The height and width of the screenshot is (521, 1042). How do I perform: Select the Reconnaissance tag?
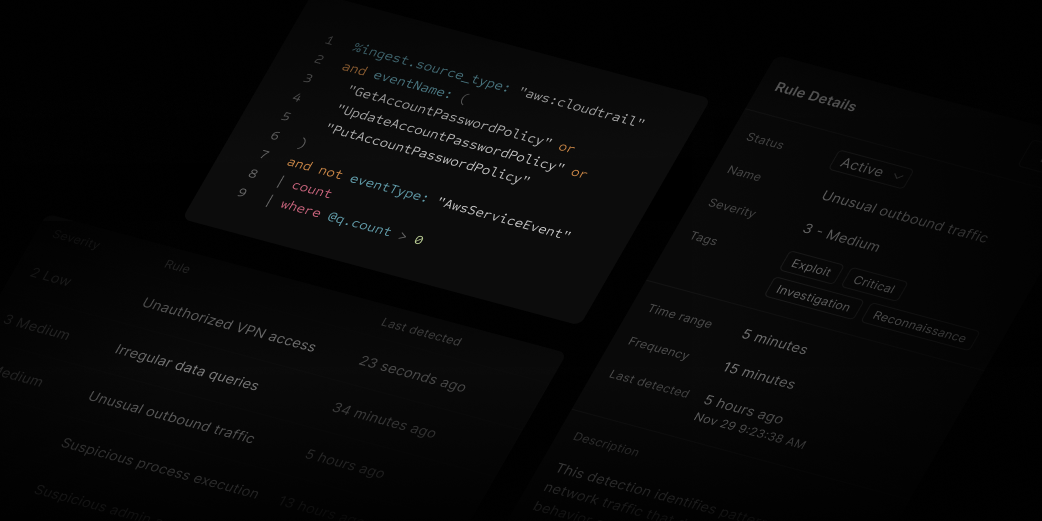(x=920, y=326)
